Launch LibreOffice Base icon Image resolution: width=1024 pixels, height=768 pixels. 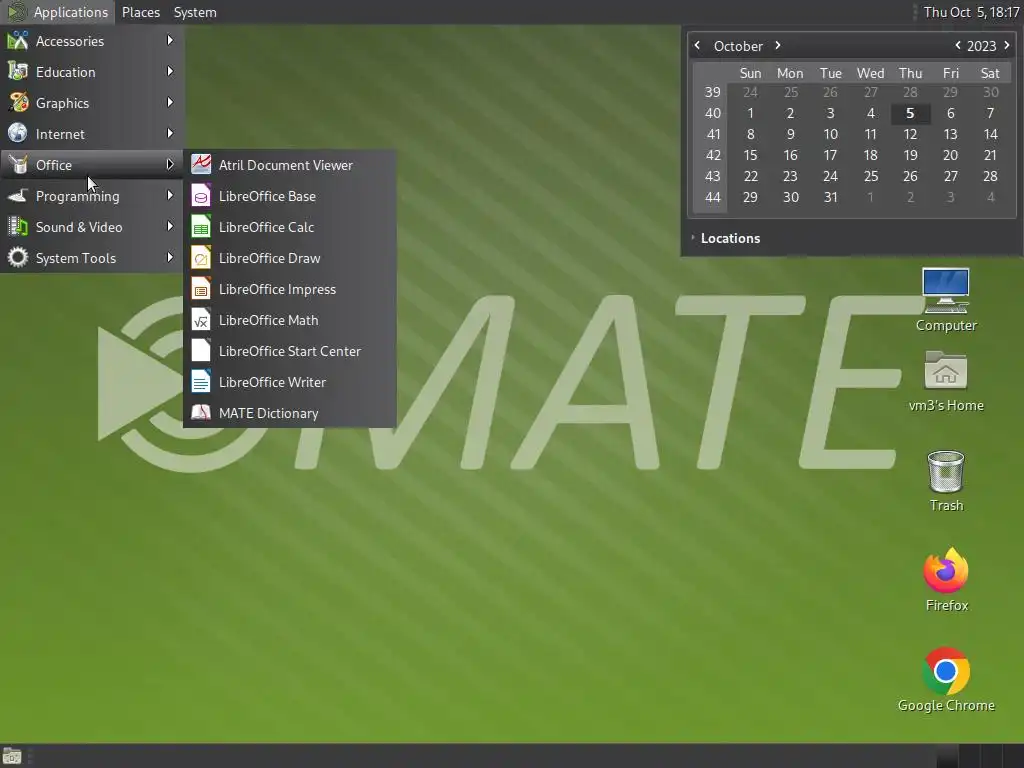pyautogui.click(x=200, y=196)
